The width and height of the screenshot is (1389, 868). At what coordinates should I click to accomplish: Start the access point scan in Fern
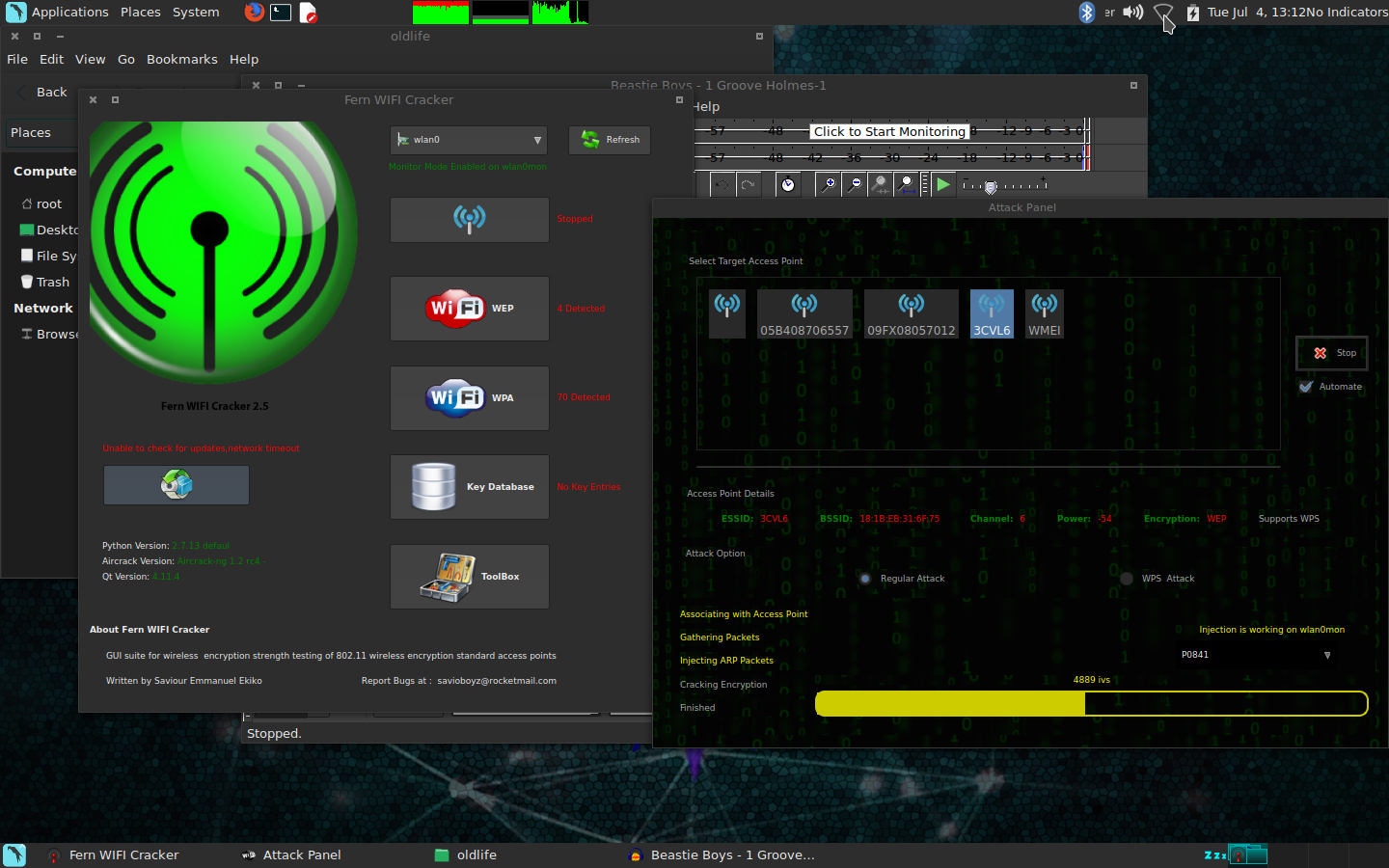pos(470,220)
